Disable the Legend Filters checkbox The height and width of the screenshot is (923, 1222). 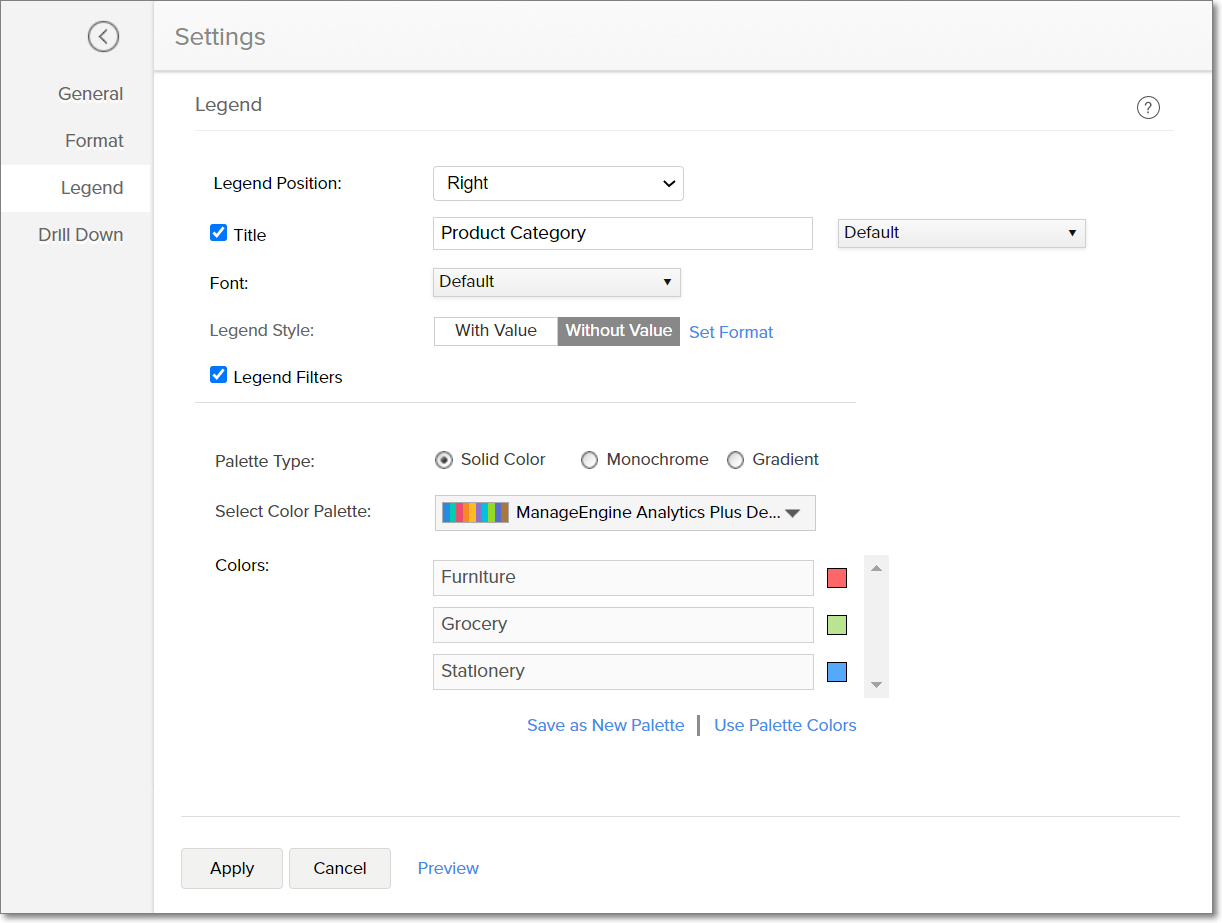(219, 375)
